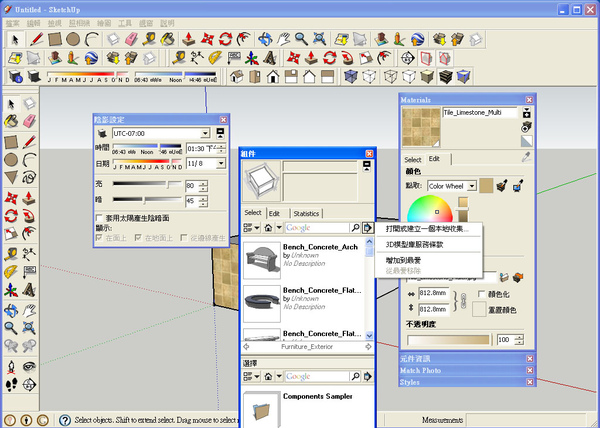Click the color wheel in Materials panel
The width and height of the screenshot is (600, 428).
(430, 208)
